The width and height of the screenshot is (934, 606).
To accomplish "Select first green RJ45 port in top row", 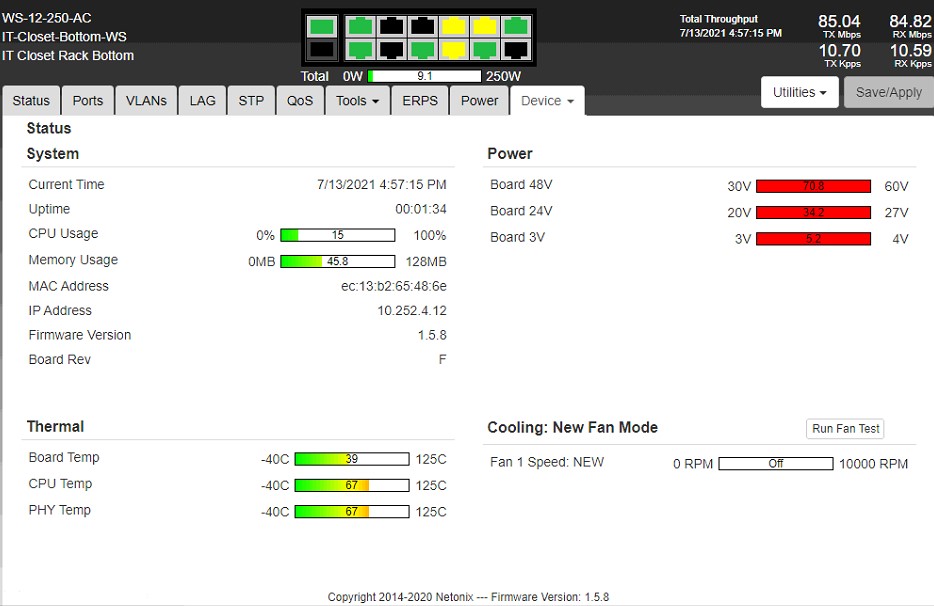I will (360, 26).
